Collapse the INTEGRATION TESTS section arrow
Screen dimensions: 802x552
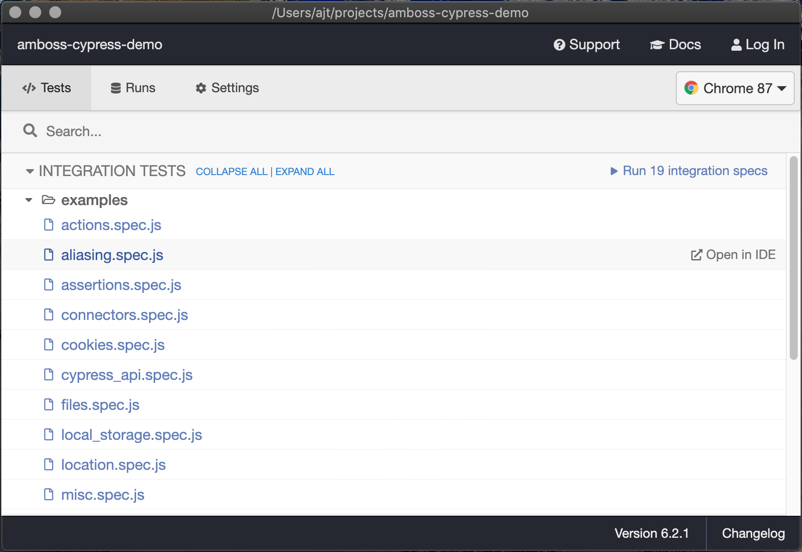[x=30, y=171]
